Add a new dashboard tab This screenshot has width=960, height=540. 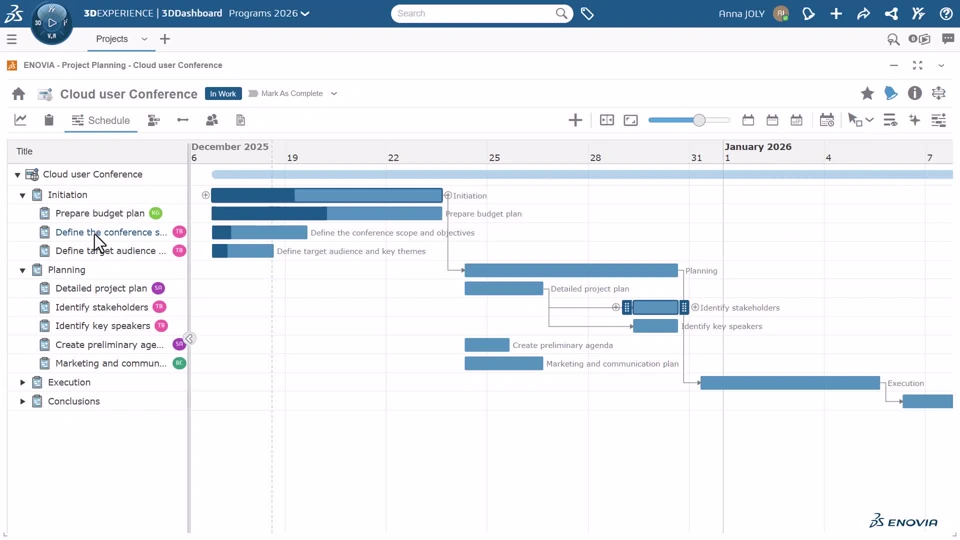click(x=165, y=39)
